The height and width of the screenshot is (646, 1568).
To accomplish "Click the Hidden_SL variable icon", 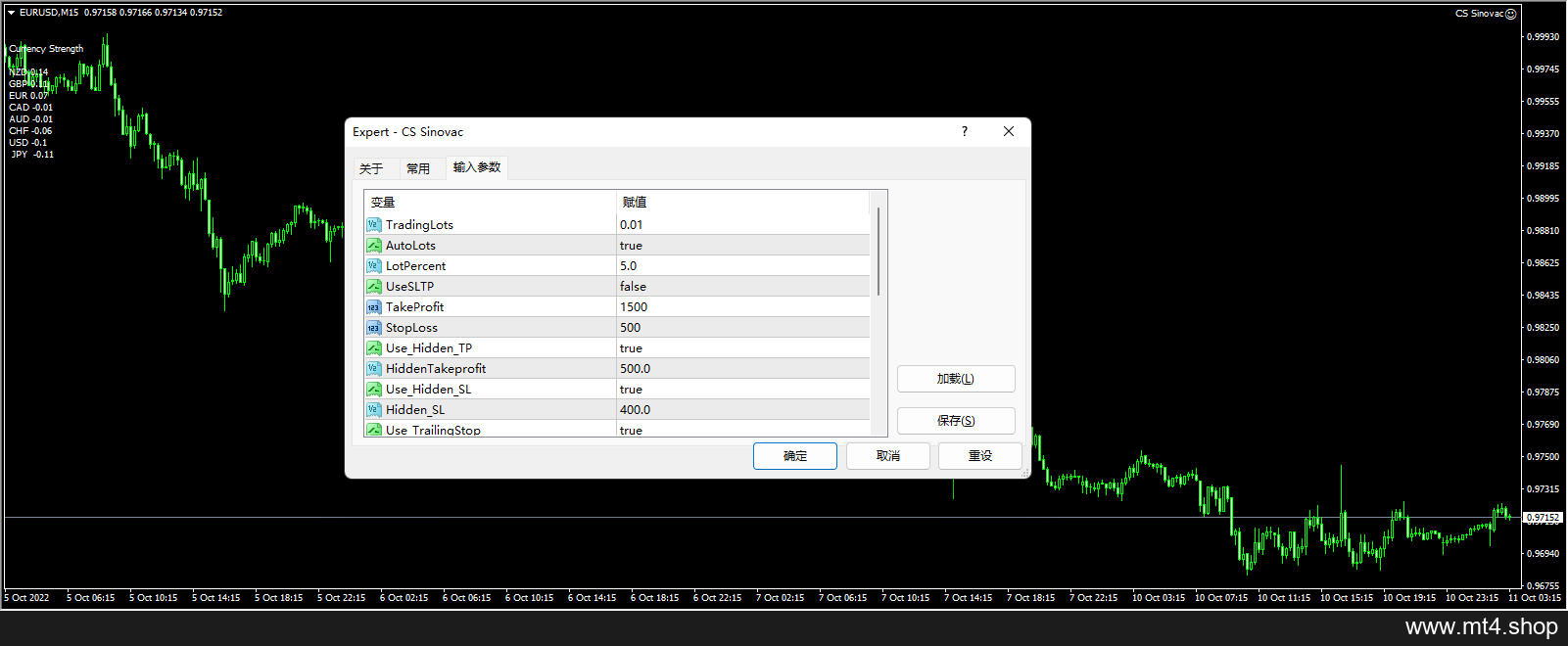I will click(373, 410).
